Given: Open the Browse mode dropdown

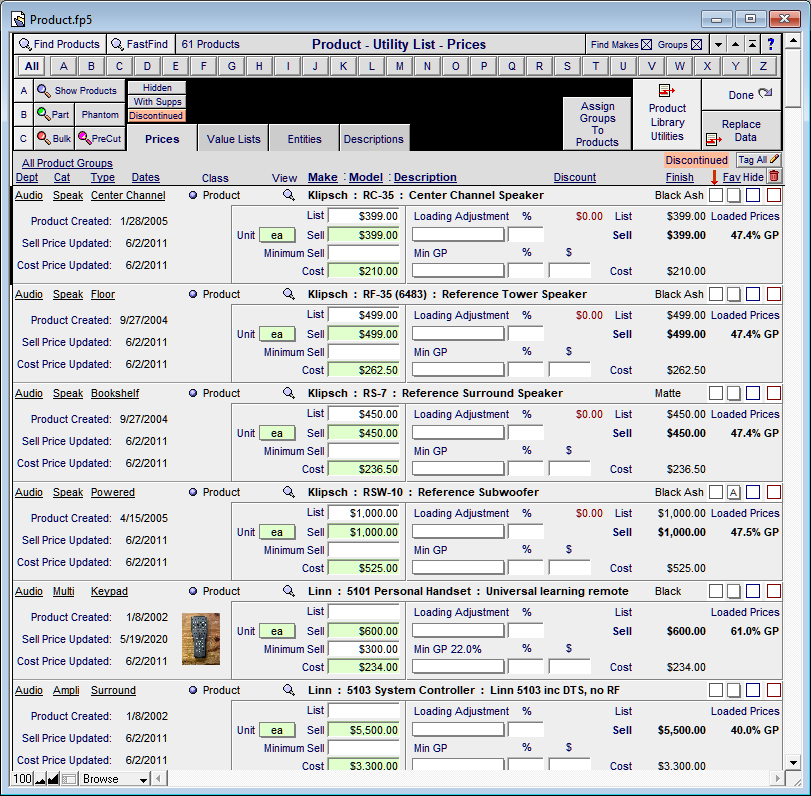Looking at the screenshot, I should coord(115,779).
